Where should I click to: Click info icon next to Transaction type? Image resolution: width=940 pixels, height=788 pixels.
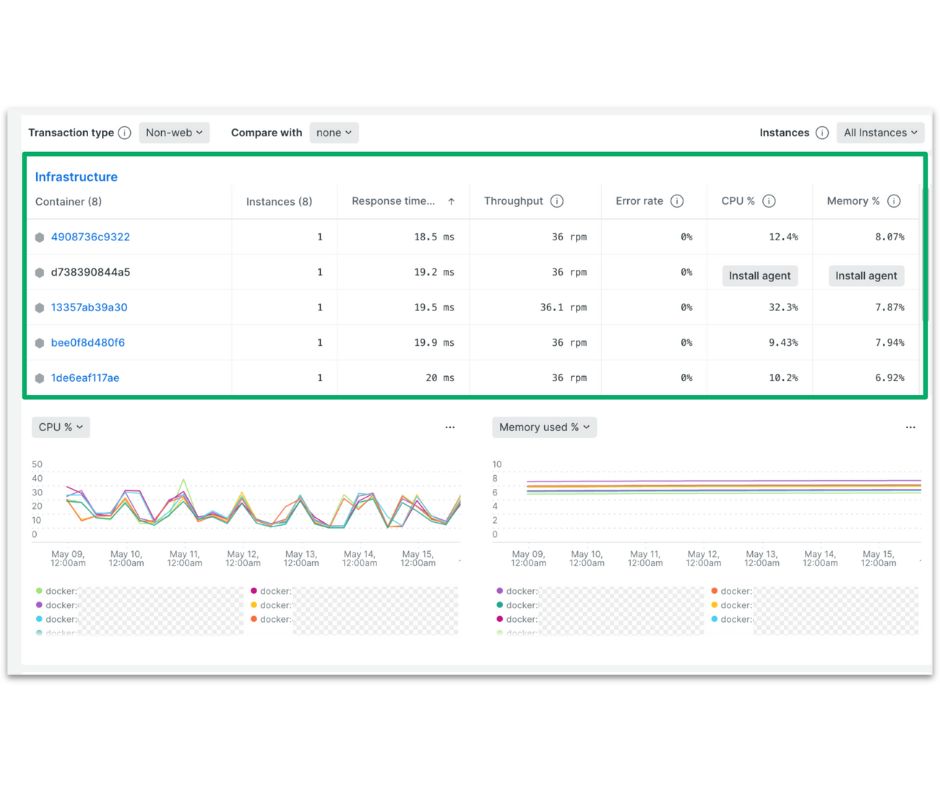point(124,133)
